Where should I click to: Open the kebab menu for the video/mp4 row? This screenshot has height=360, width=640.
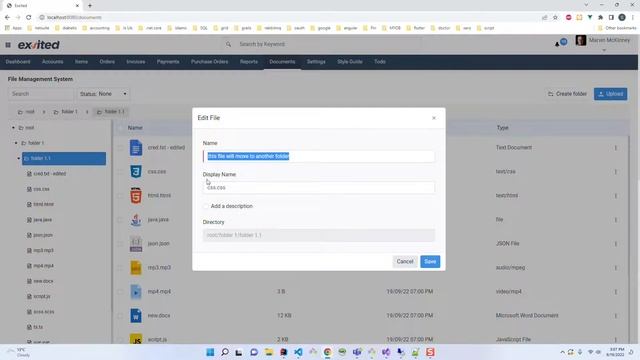616,292
